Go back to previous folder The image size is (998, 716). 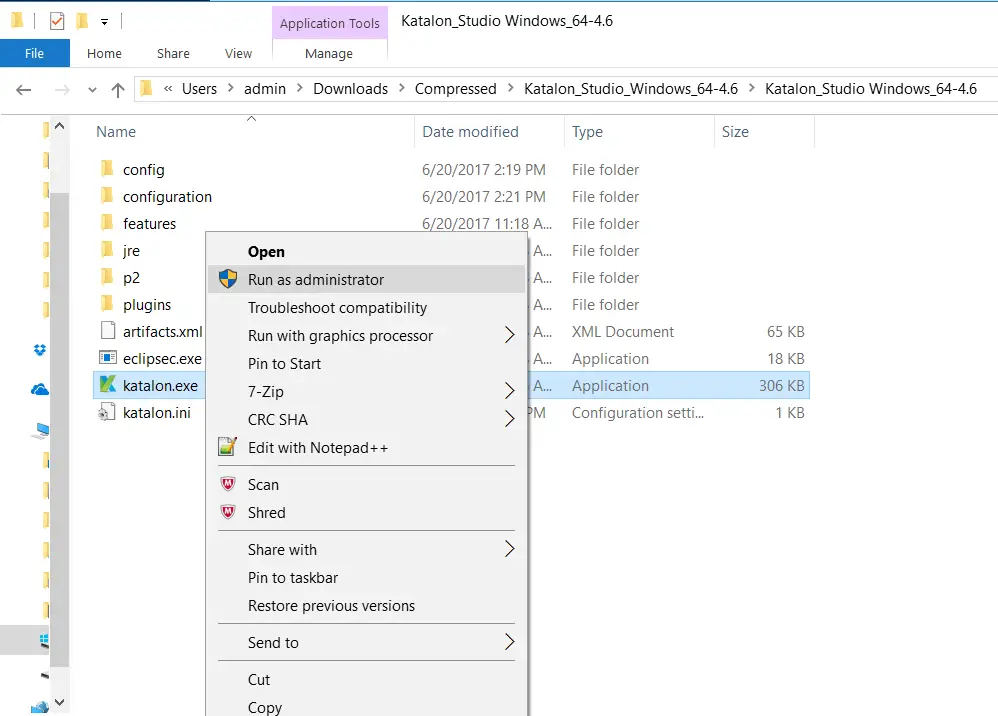(24, 90)
